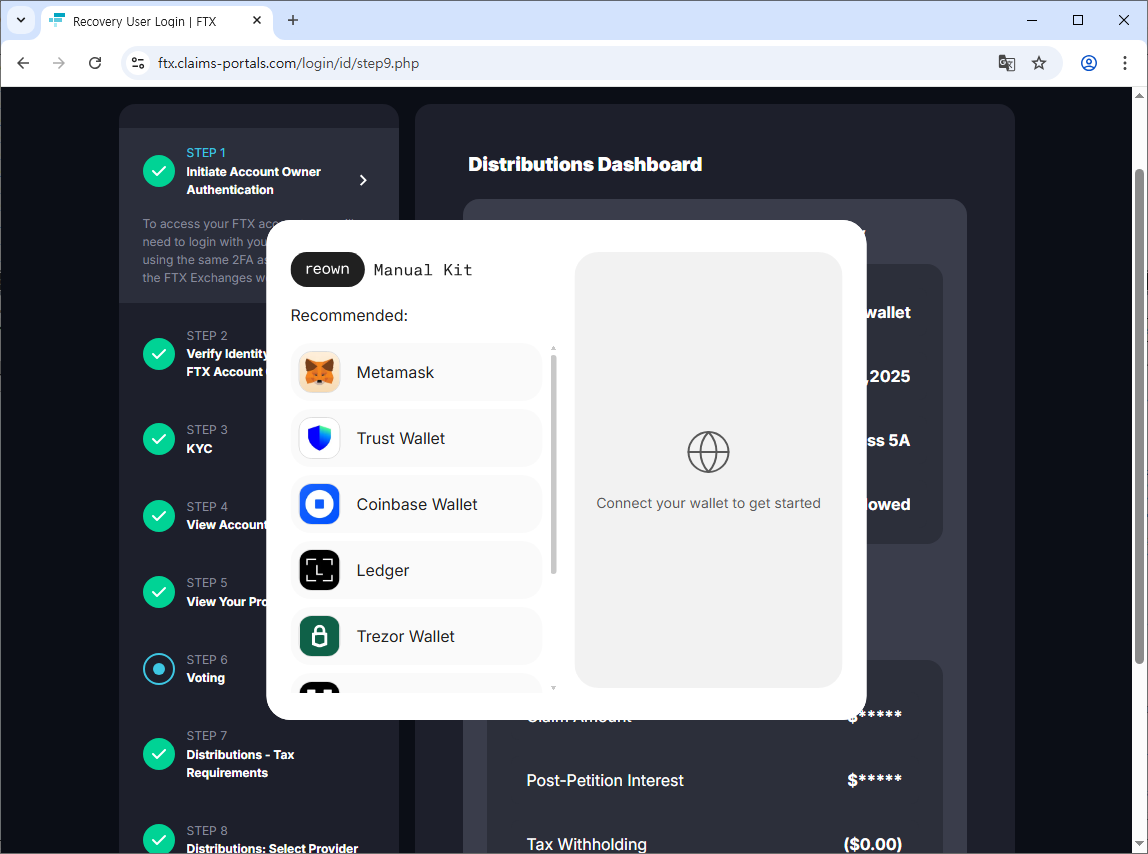Click the Trezor green lock icon
This screenshot has height=854, width=1148.
[x=319, y=636]
